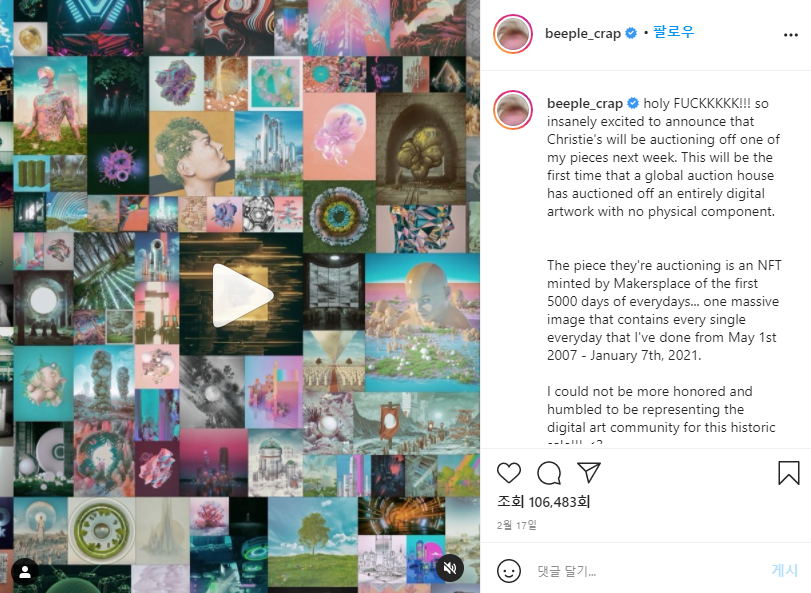Post the comment with the 게시 button
Image resolution: width=811 pixels, height=593 pixels.
pyautogui.click(x=785, y=570)
